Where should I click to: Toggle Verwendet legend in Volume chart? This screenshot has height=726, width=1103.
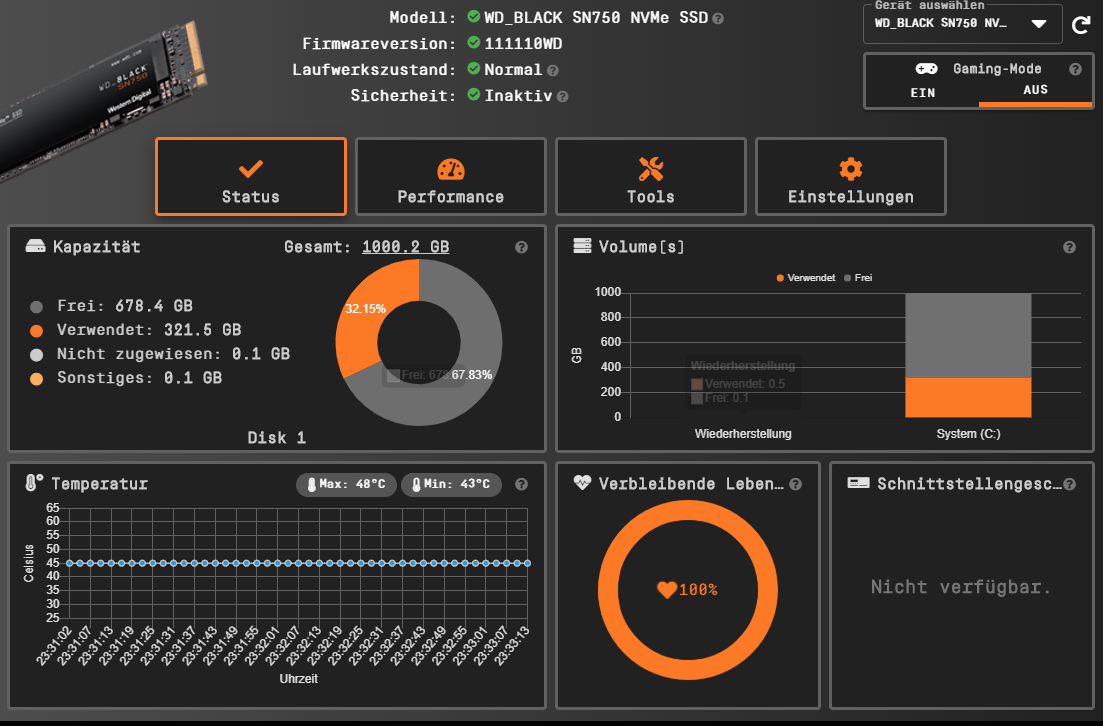805,278
